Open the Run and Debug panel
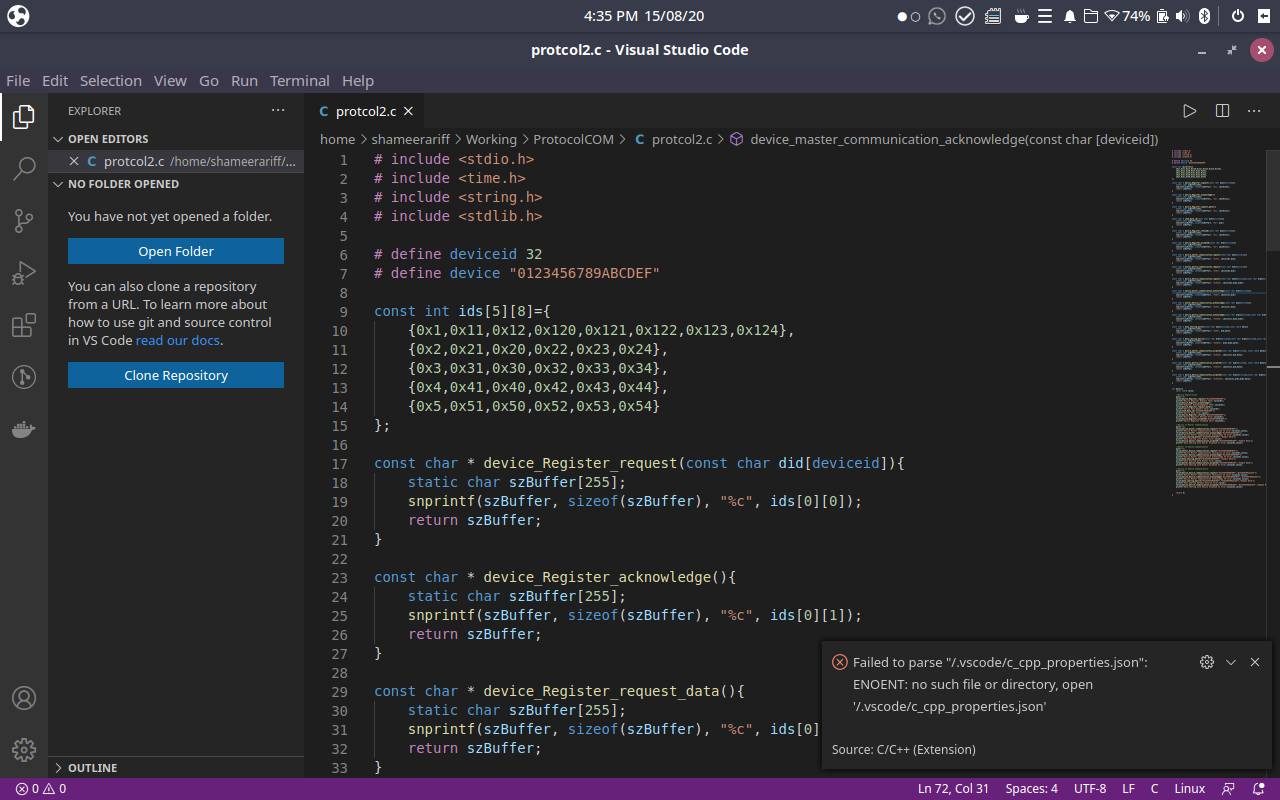1280x800 pixels. (x=24, y=273)
